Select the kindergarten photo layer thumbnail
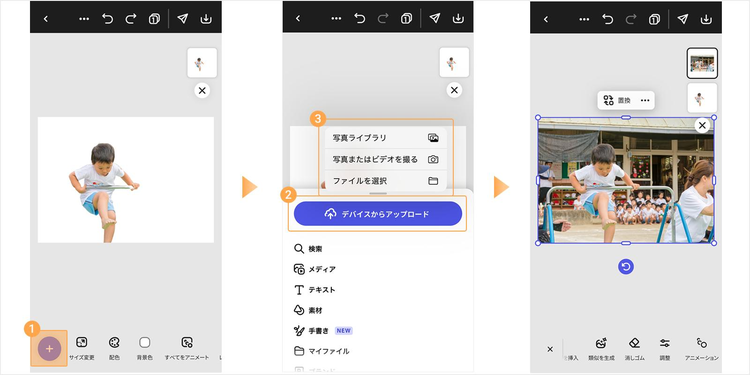The height and width of the screenshot is (375, 750). click(x=702, y=63)
